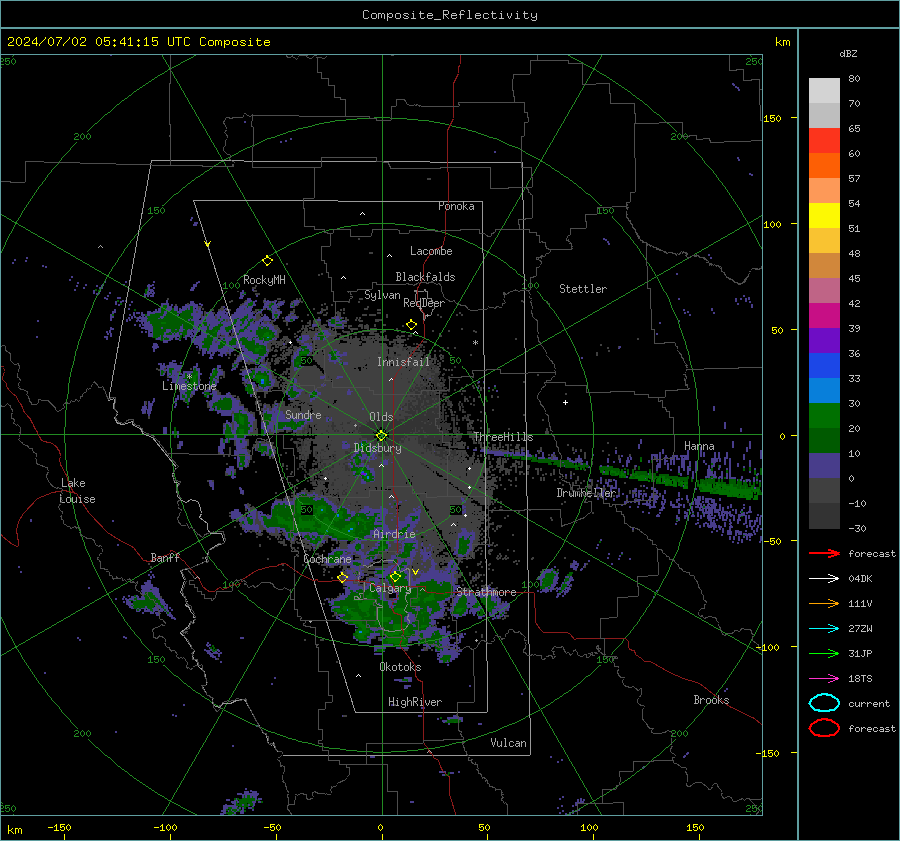Click the yellow radar-site diamond at Olds
Viewport: 900px width, 841px height.
point(381,436)
